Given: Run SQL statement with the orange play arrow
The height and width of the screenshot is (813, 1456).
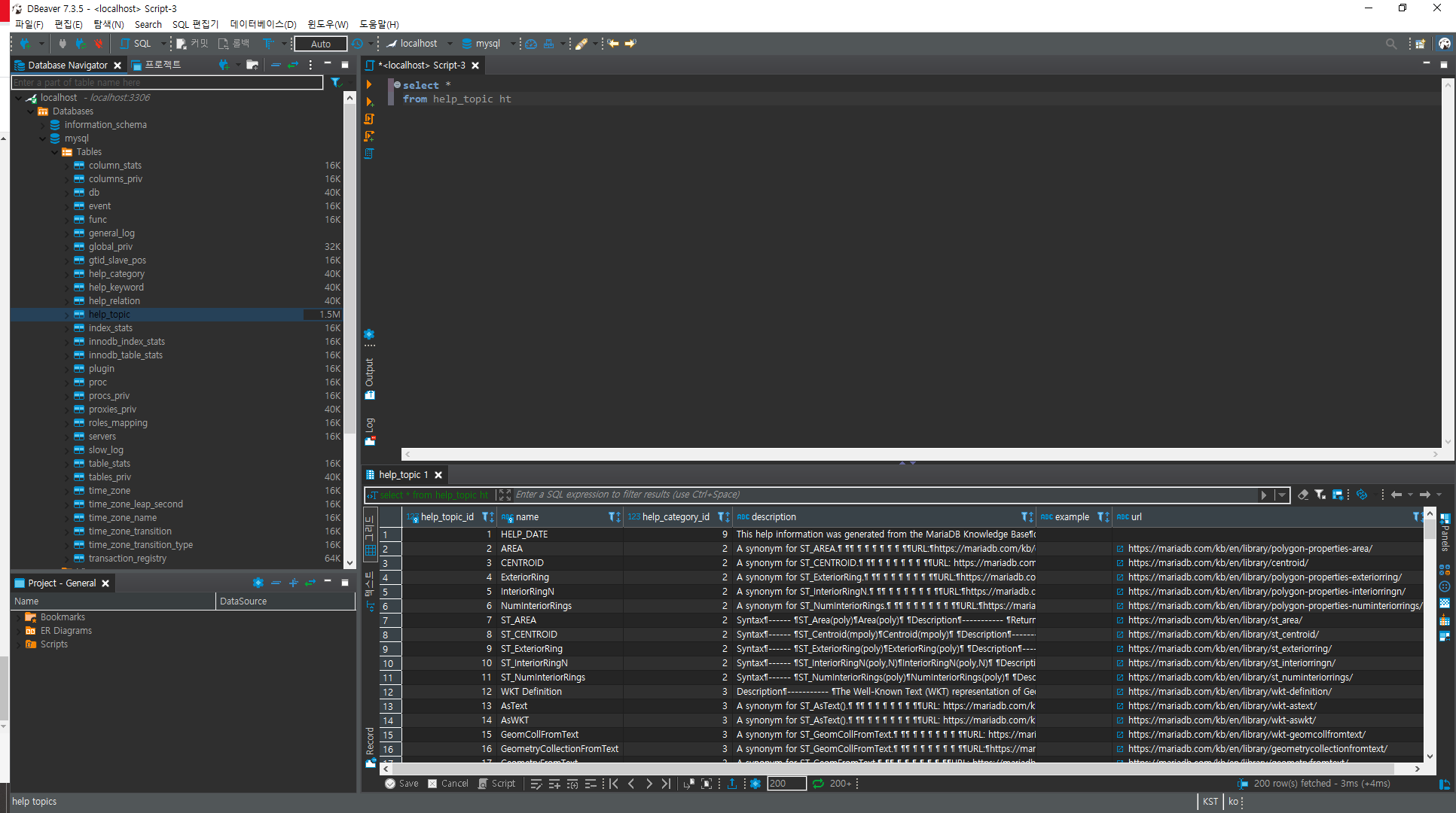Looking at the screenshot, I should [369, 84].
